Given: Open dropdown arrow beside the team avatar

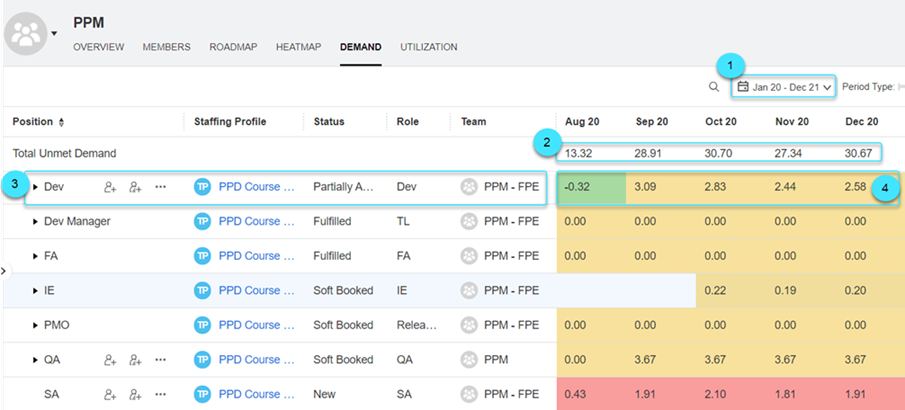Looking at the screenshot, I should 55,33.
